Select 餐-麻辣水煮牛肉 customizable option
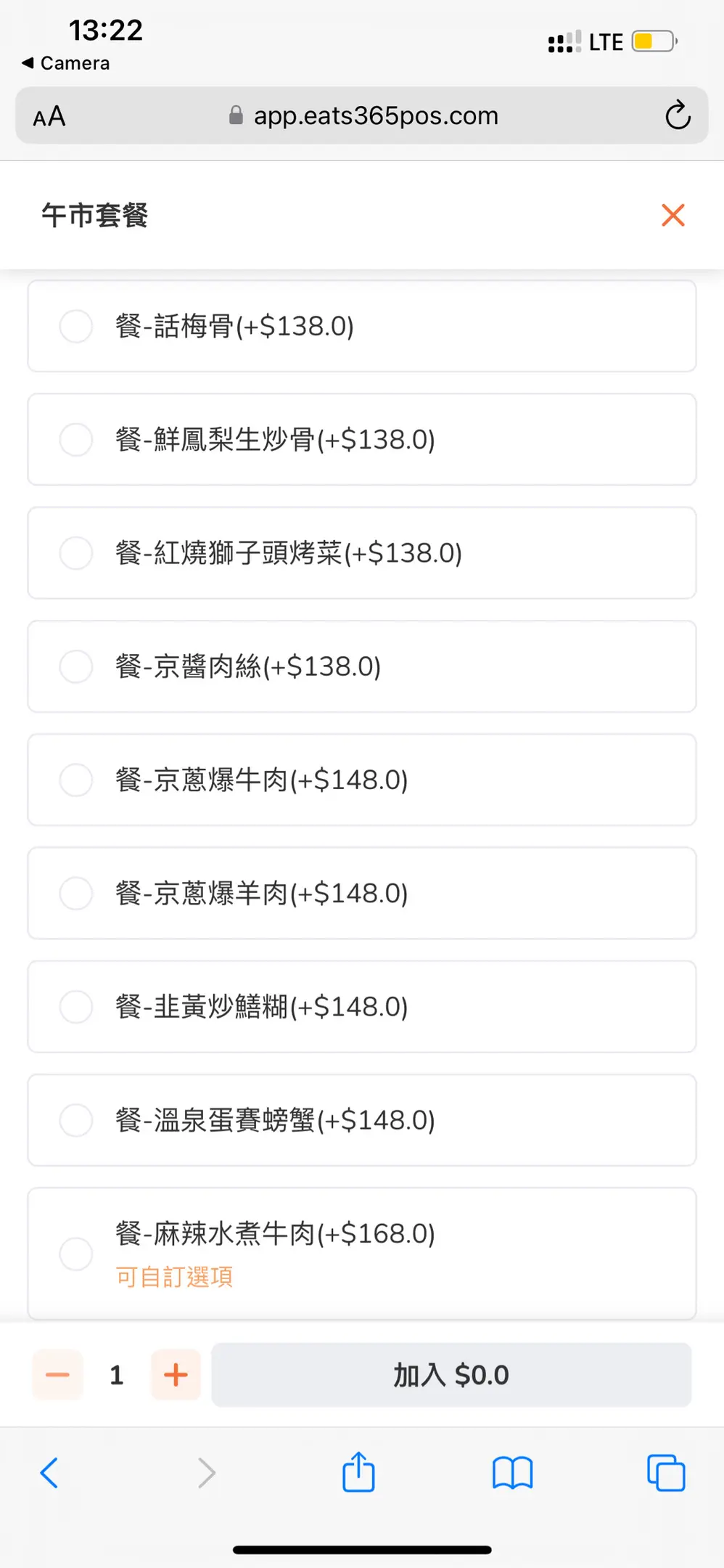 pos(76,1254)
